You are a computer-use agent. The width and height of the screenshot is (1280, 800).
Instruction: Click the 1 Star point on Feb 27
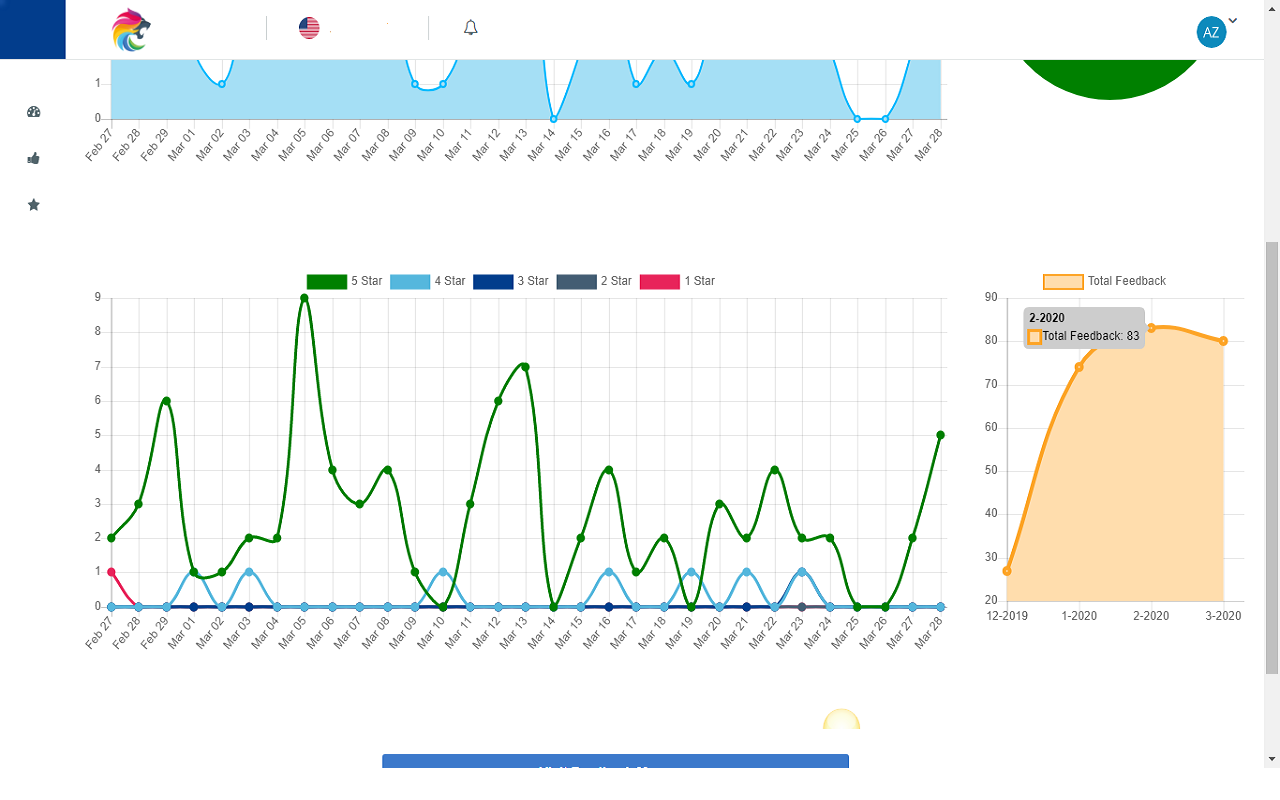click(x=111, y=572)
